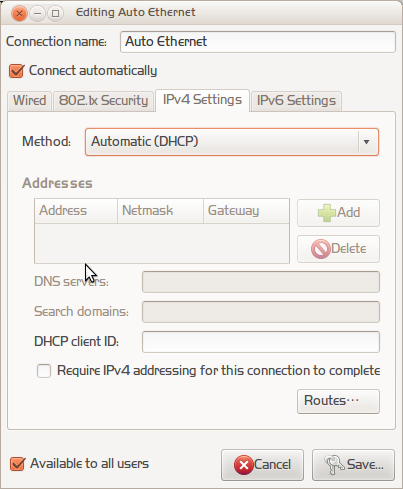
Task: Click the green plus icon on Add
Action: (x=327, y=213)
